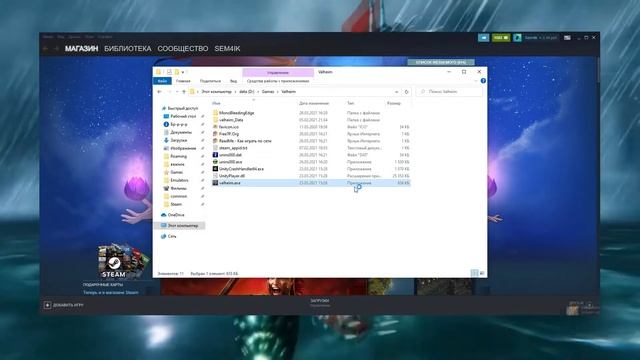Sort files by the Тип column header
640x360 pixels.
tap(350, 103)
